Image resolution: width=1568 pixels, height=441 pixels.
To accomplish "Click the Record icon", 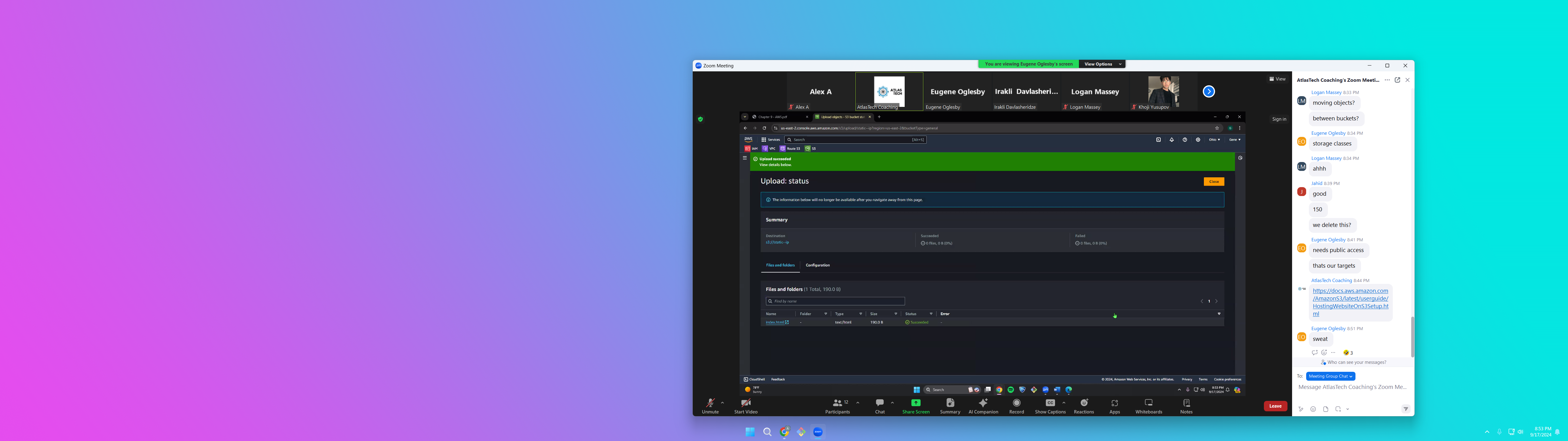I will tap(1016, 403).
